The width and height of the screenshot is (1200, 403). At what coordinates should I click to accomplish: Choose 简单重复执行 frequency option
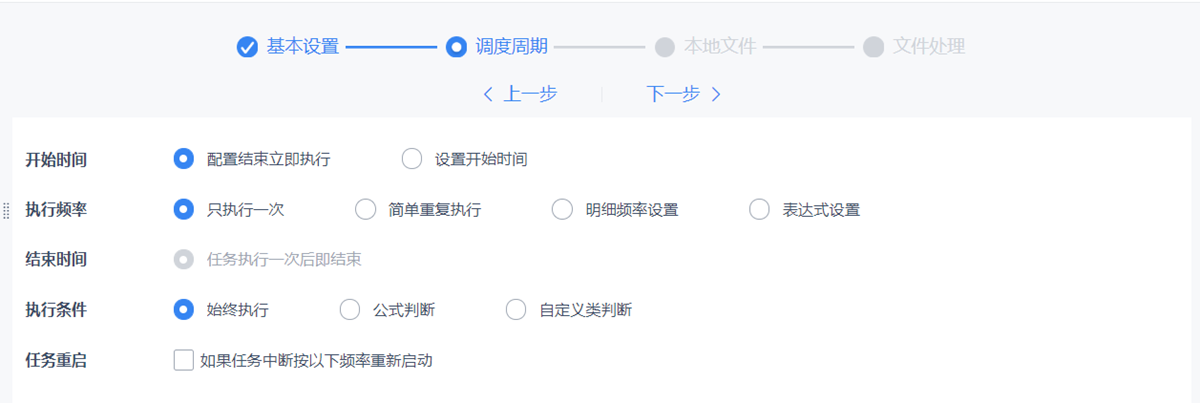[x=365, y=210]
